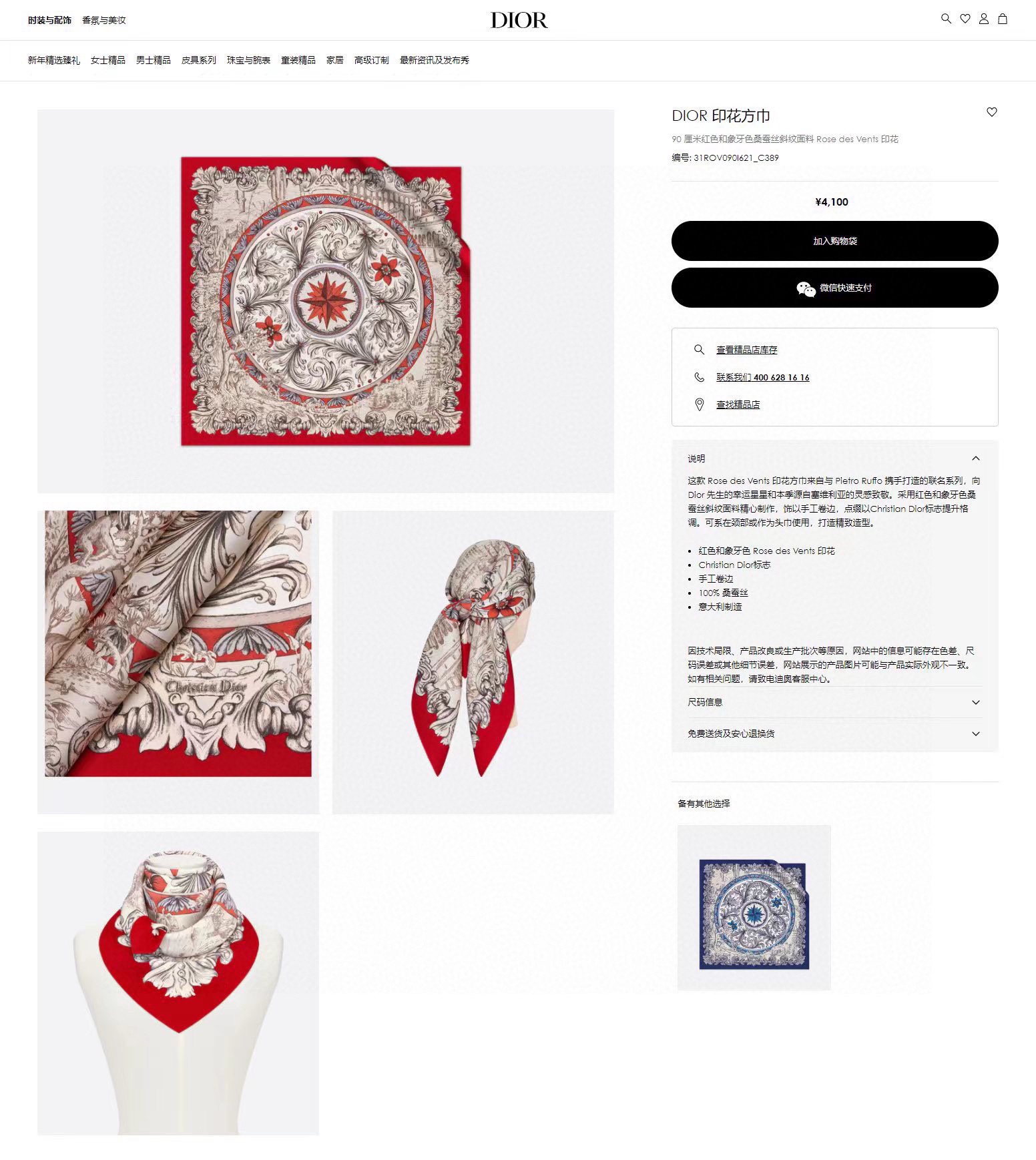Click the magnifier icon beside 查看精品店库存
Image resolution: width=1036 pixels, height=1160 pixels.
point(699,350)
